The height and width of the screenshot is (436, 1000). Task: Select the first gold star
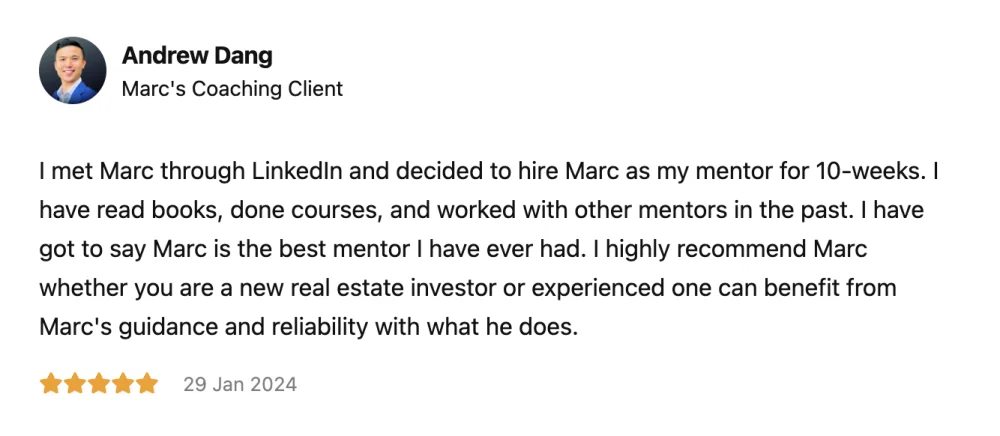50,384
